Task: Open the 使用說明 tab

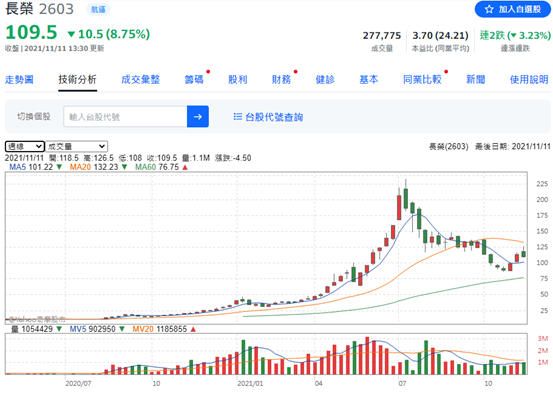Action: pyautogui.click(x=529, y=80)
